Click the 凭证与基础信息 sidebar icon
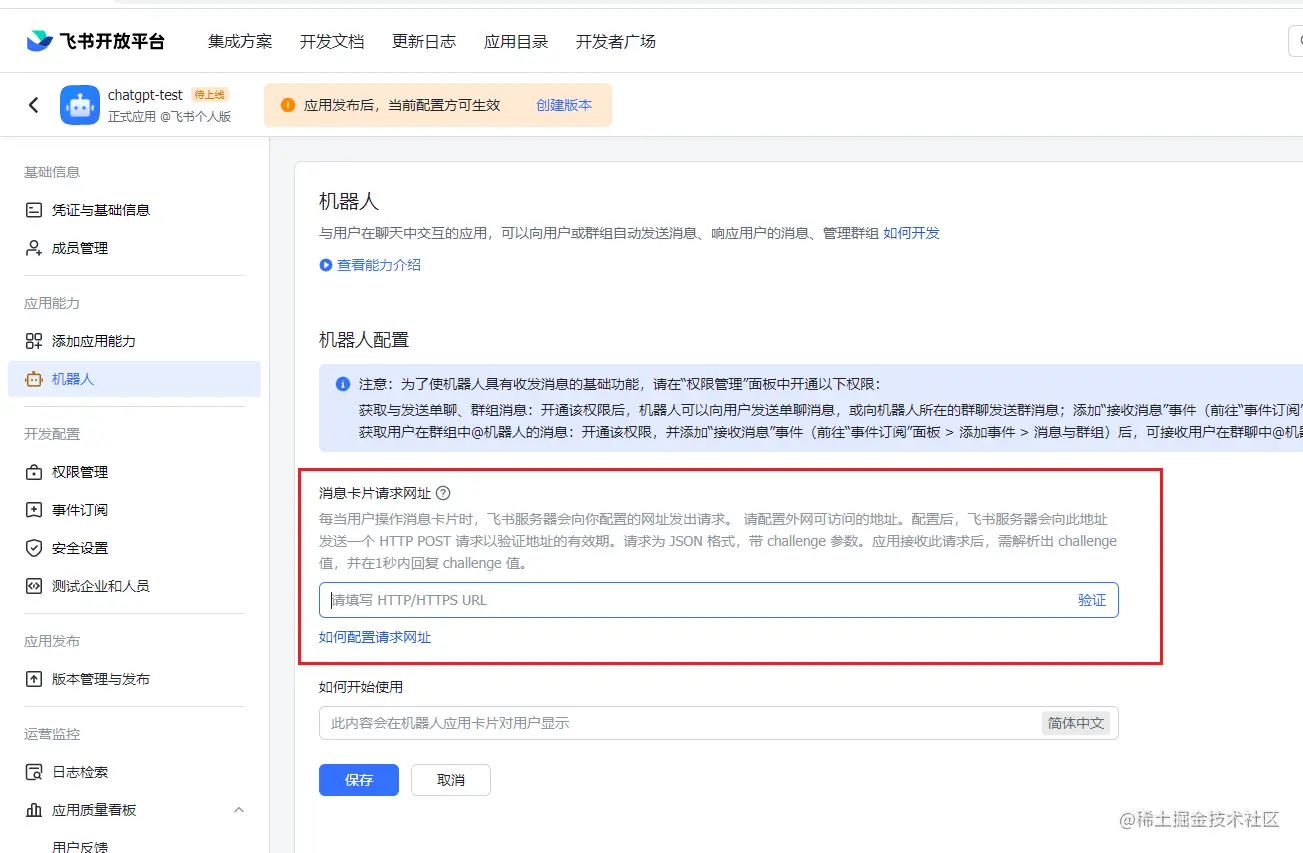The image size is (1303, 853). [34, 210]
